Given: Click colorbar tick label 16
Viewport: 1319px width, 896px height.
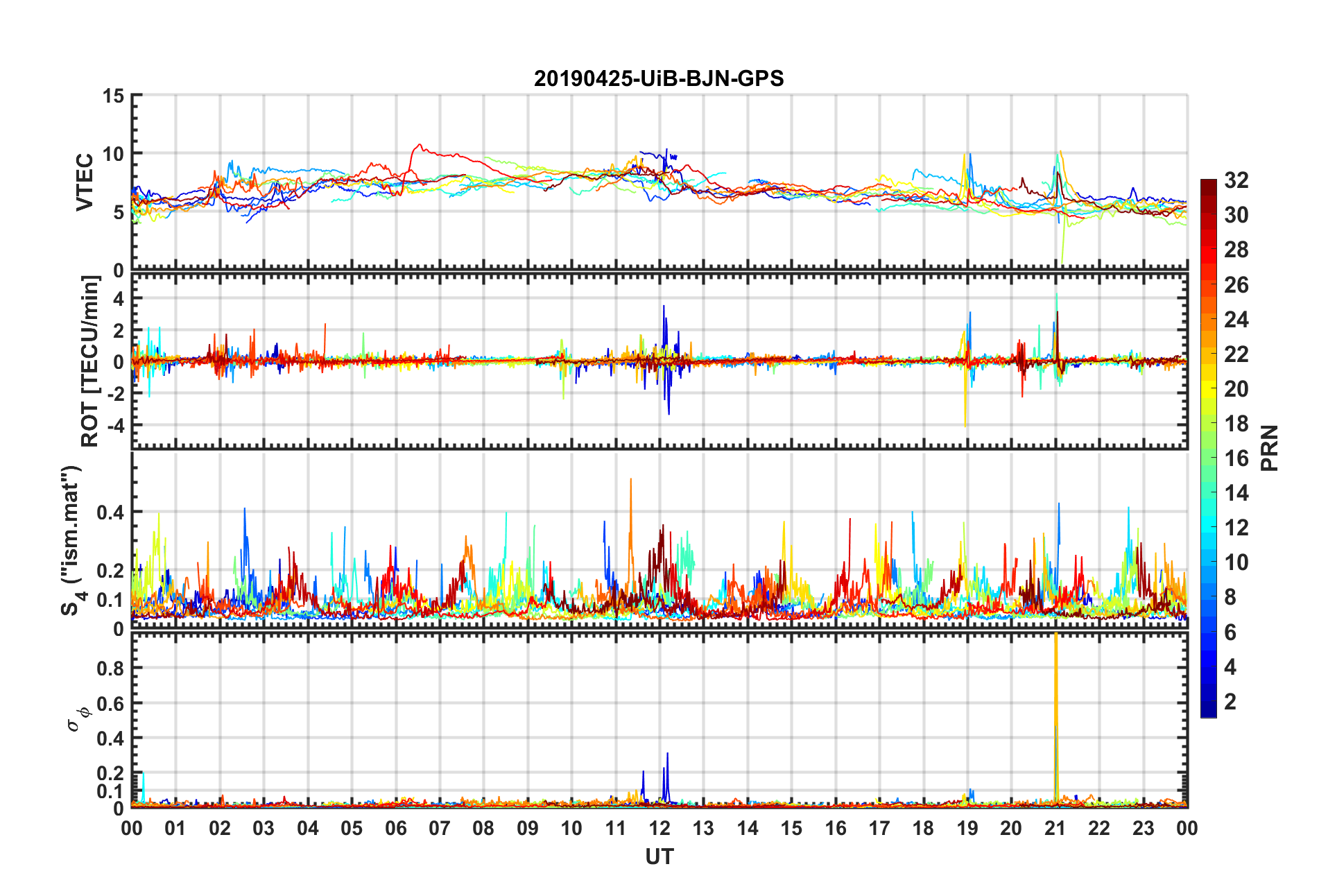Looking at the screenshot, I should (x=1236, y=458).
